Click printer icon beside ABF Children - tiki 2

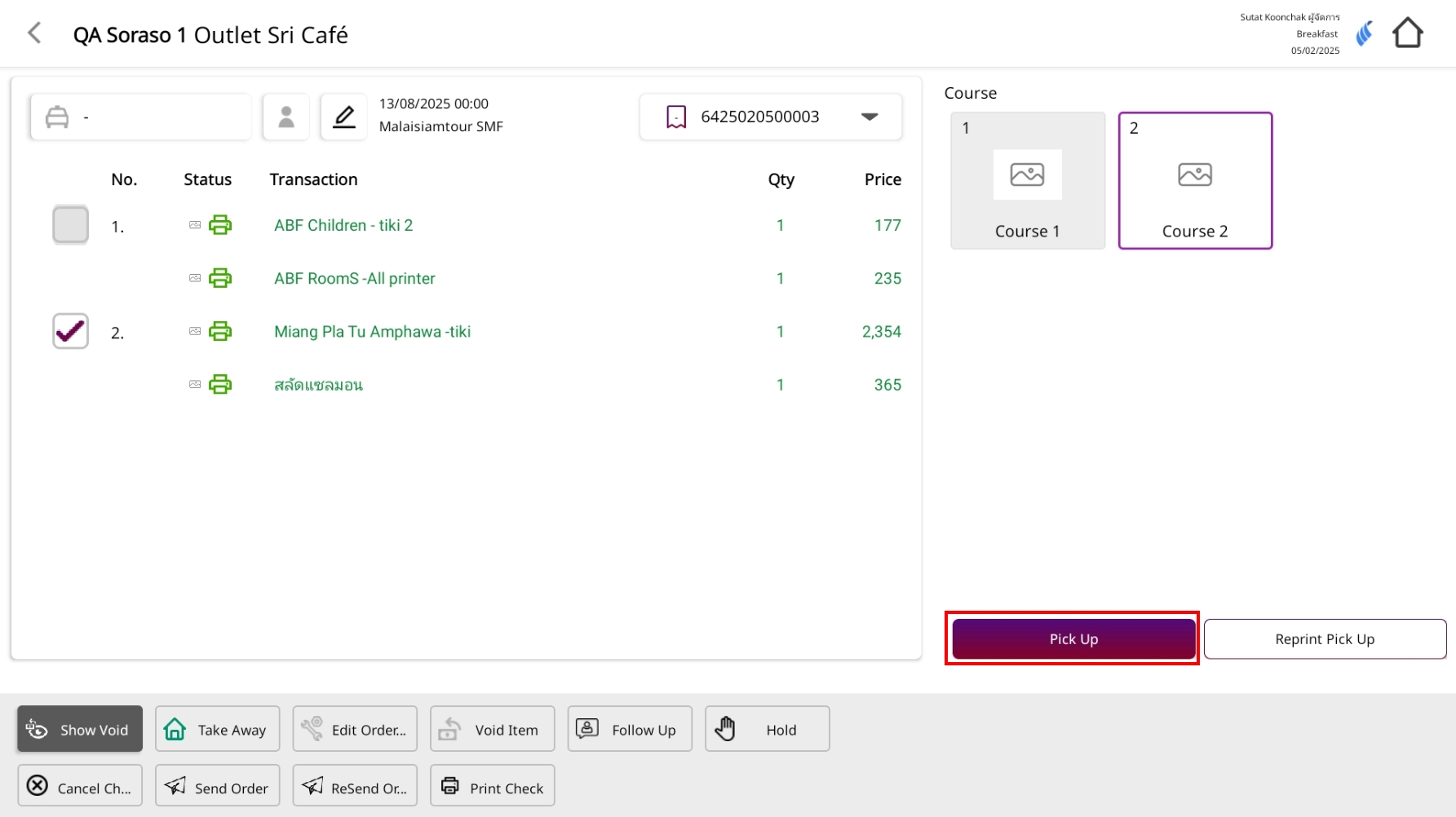click(220, 225)
